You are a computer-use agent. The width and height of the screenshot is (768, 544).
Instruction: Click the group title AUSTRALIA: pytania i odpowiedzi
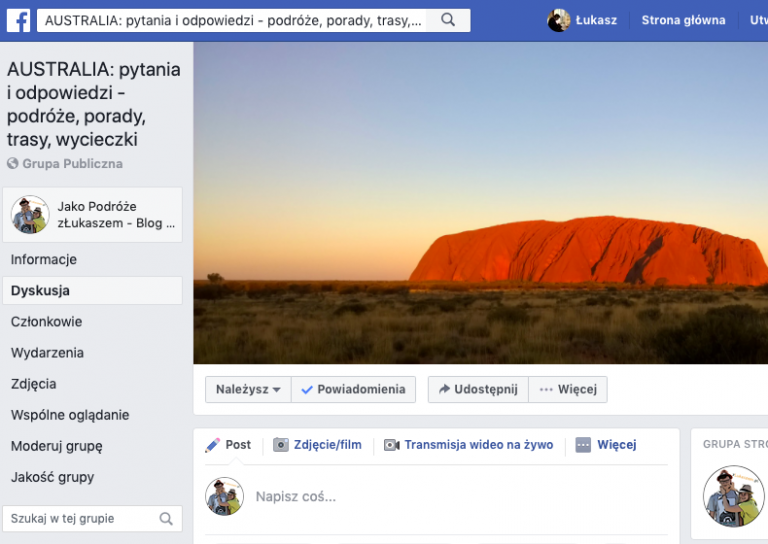94,104
